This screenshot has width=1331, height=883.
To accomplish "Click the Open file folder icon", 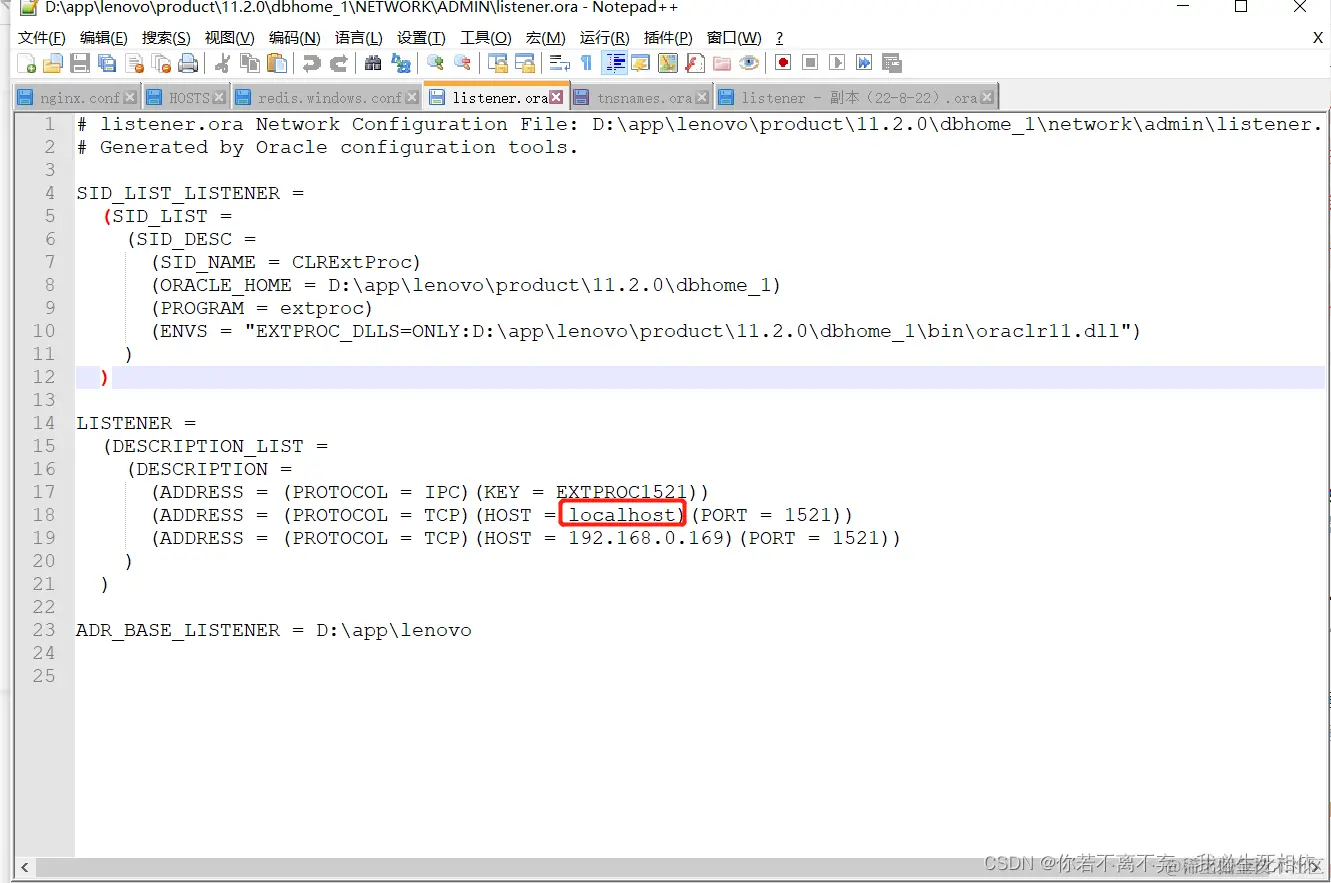I will [53, 63].
